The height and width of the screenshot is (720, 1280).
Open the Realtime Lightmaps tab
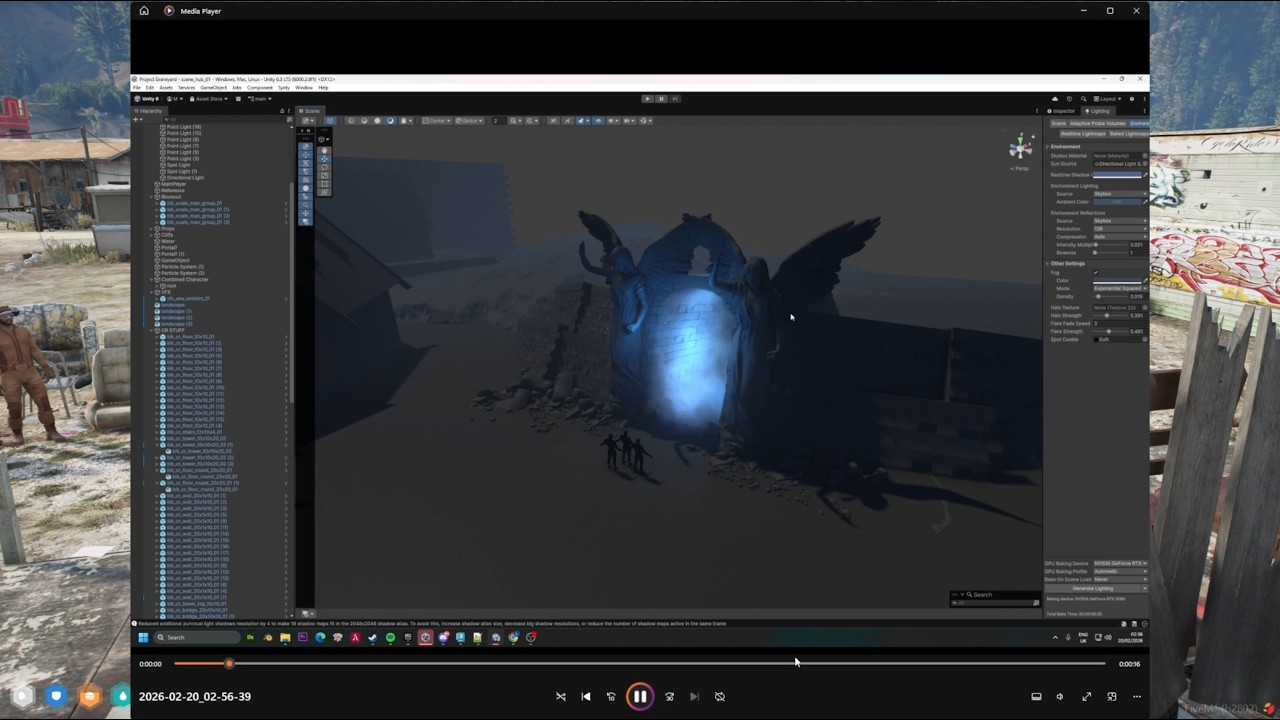tap(1083, 134)
